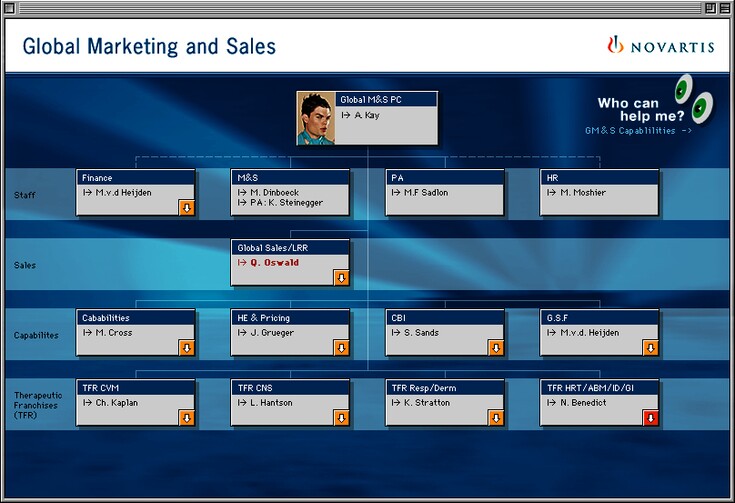Click the TFR CNS arrow icon

click(342, 417)
